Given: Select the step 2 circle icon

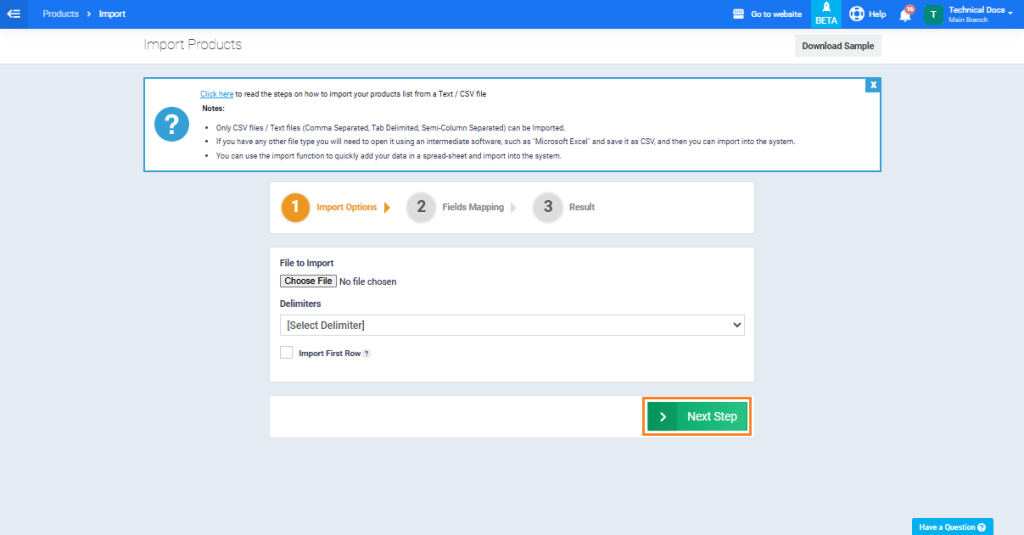Looking at the screenshot, I should point(421,207).
